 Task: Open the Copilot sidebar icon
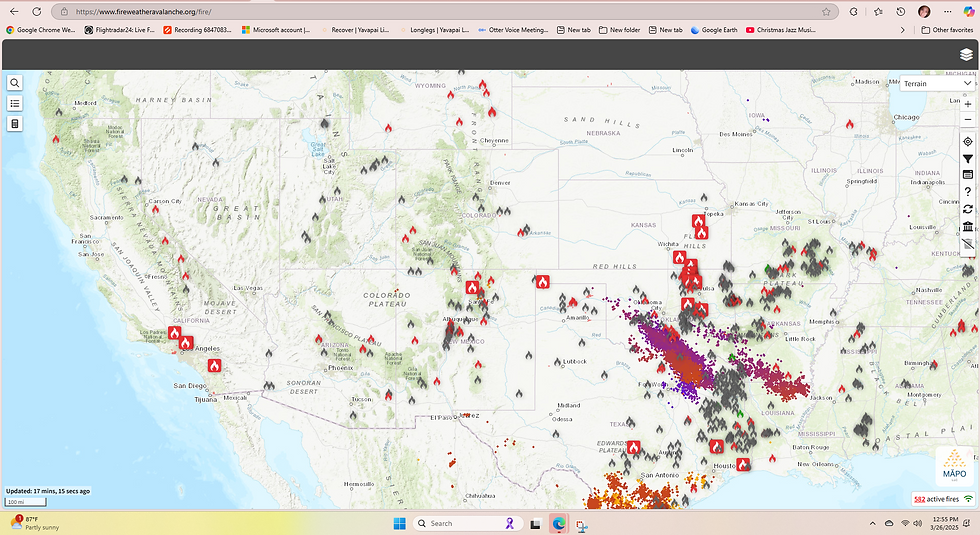[x=968, y=11]
